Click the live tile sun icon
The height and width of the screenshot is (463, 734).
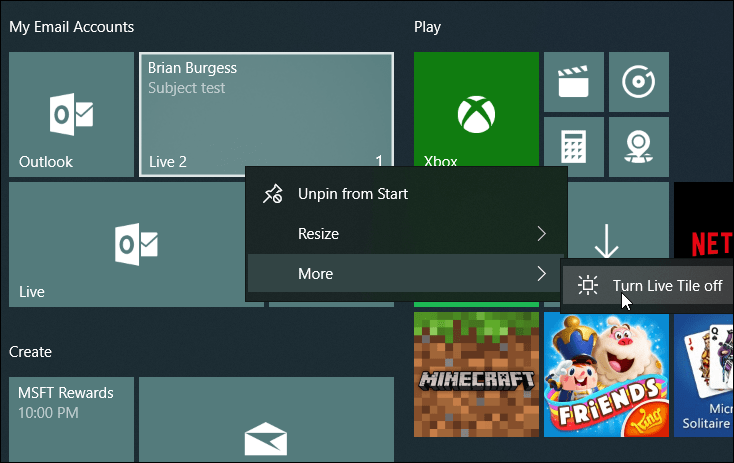coord(588,285)
